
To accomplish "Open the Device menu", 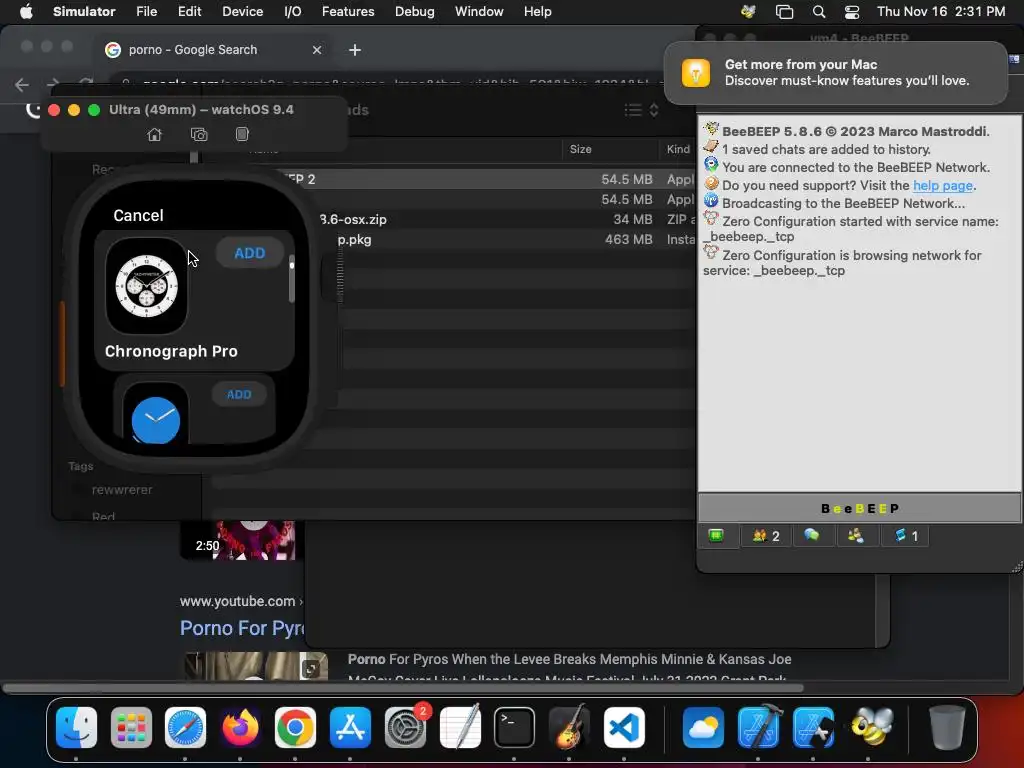I will (242, 11).
